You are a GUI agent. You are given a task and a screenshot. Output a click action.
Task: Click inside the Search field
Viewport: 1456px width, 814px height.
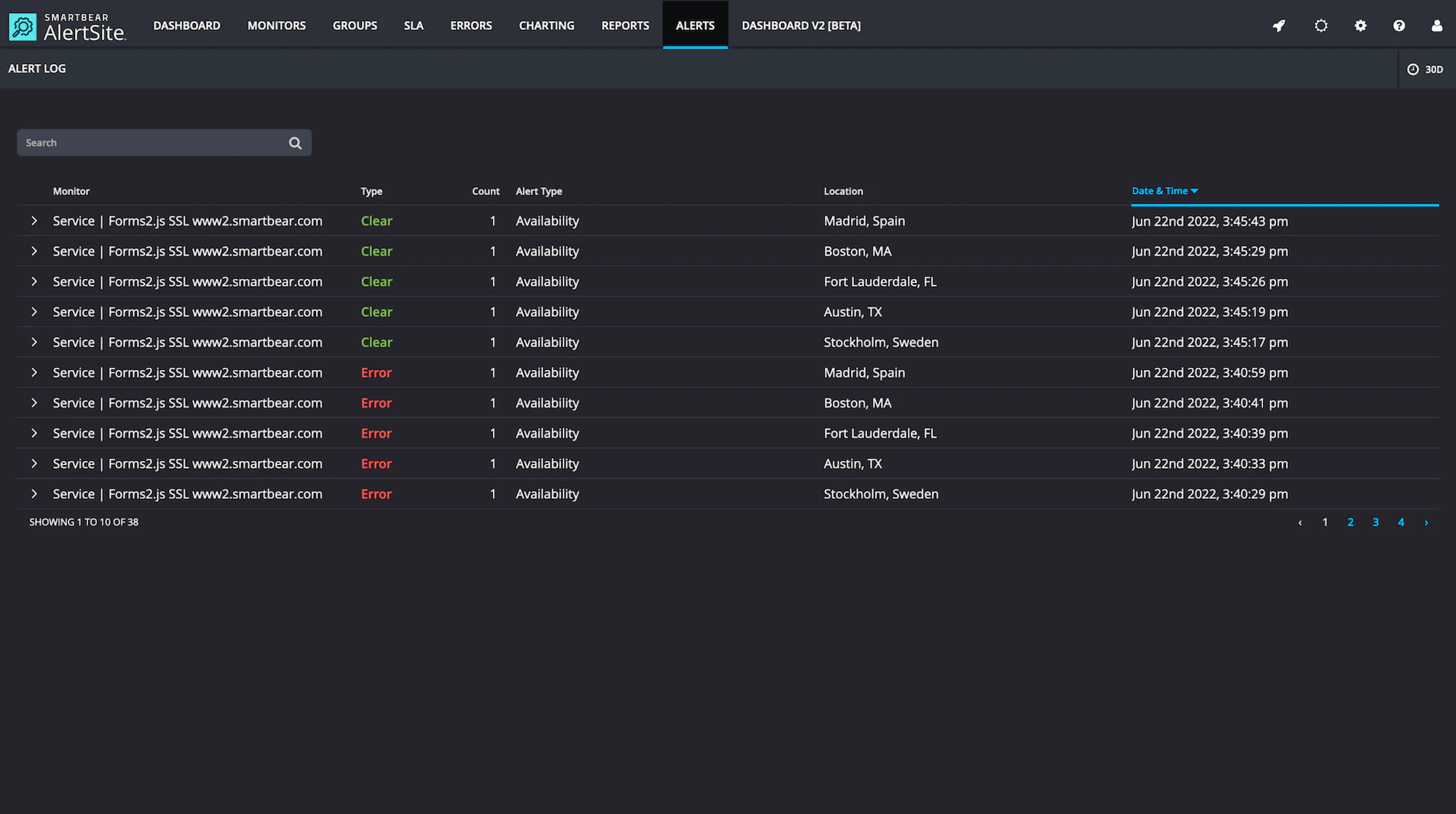tap(146, 143)
